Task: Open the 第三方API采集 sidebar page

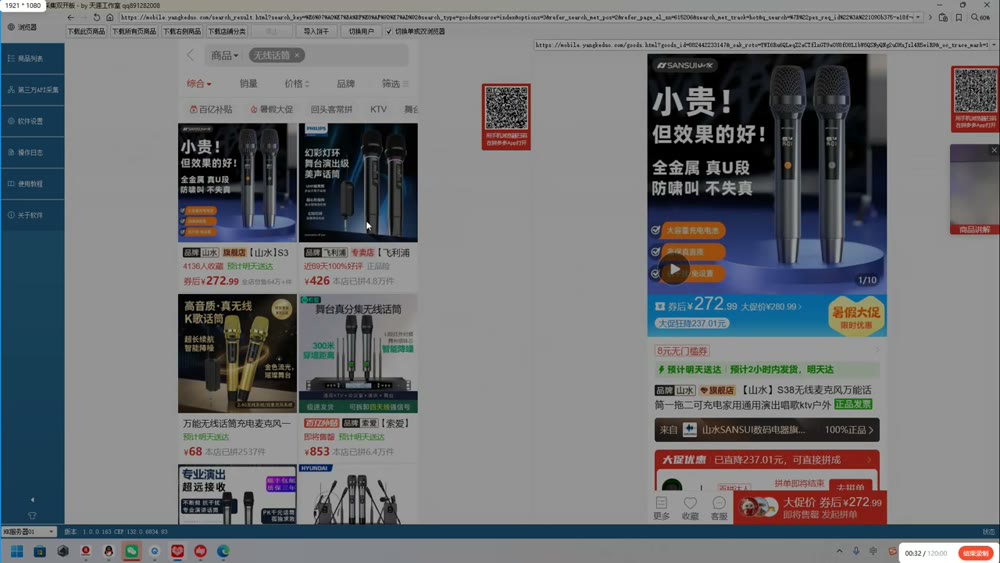Action: point(32,90)
